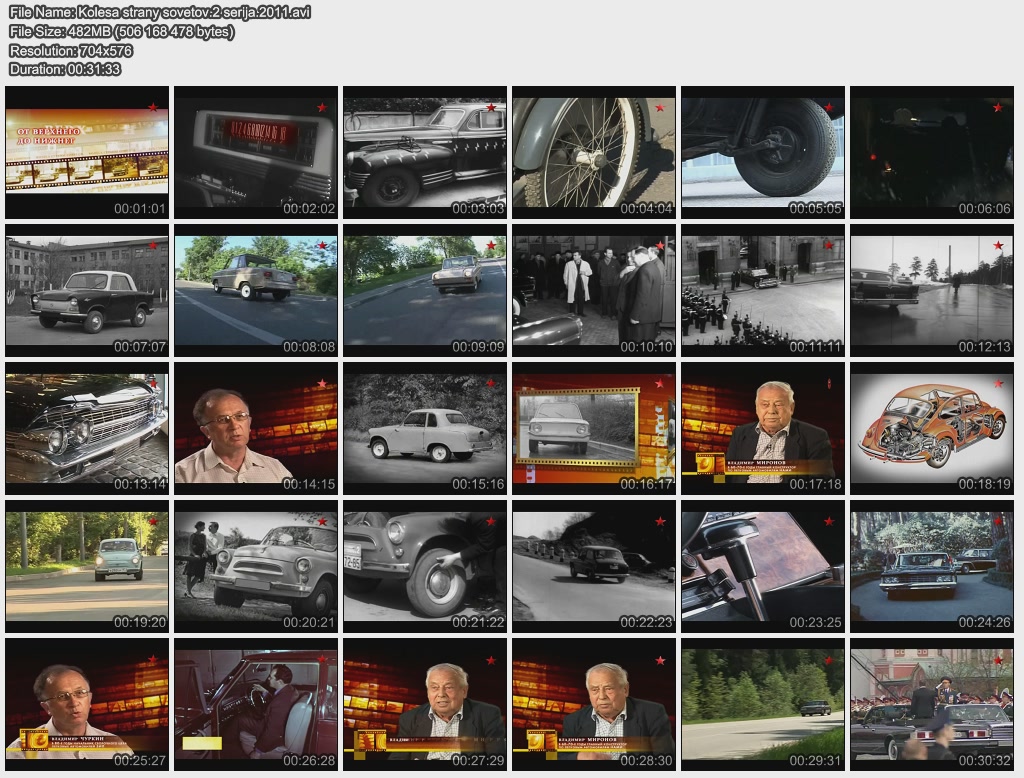Click the 00:10:10 timestamp label

point(647,347)
